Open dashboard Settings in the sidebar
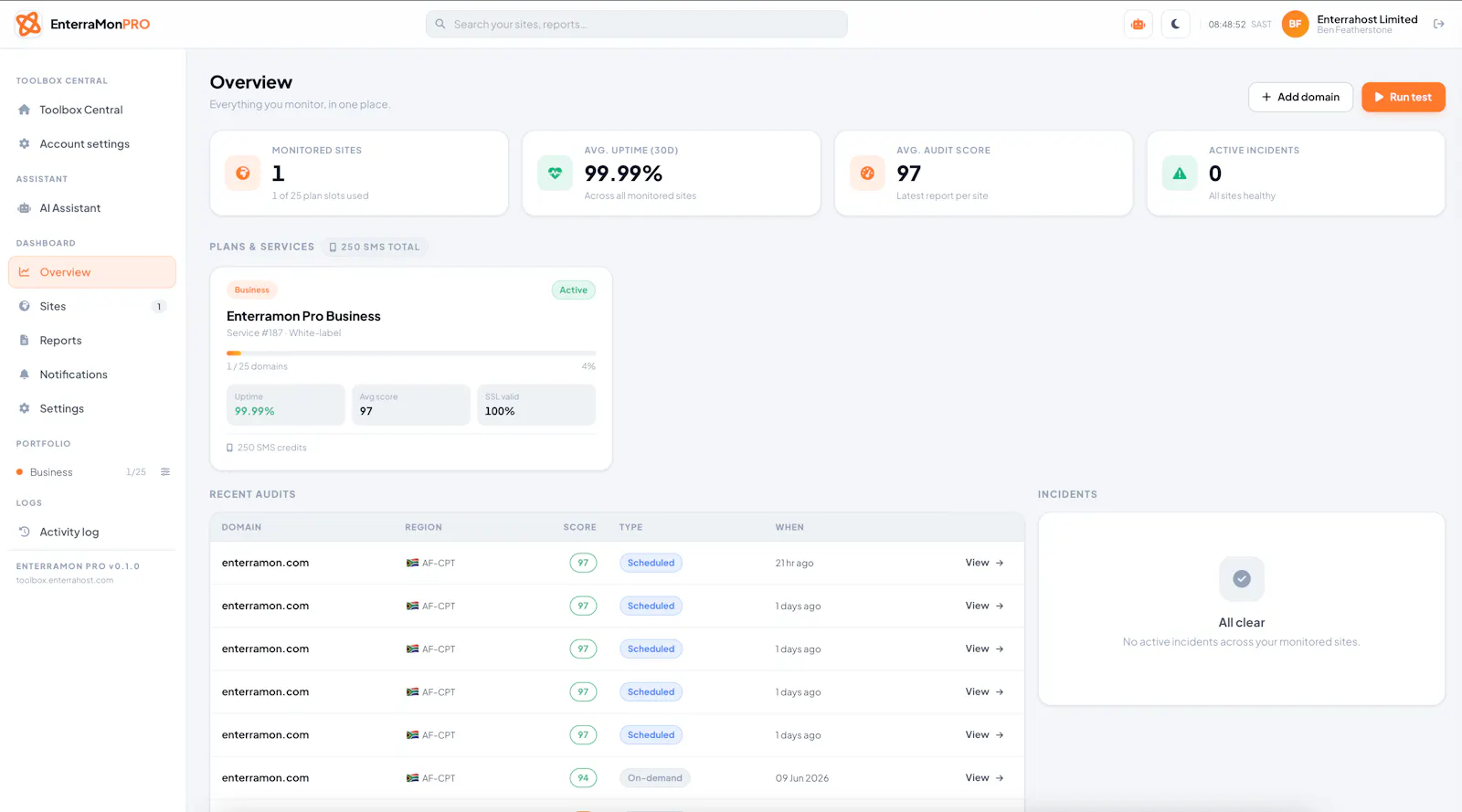The height and width of the screenshot is (812, 1462). tap(92, 409)
